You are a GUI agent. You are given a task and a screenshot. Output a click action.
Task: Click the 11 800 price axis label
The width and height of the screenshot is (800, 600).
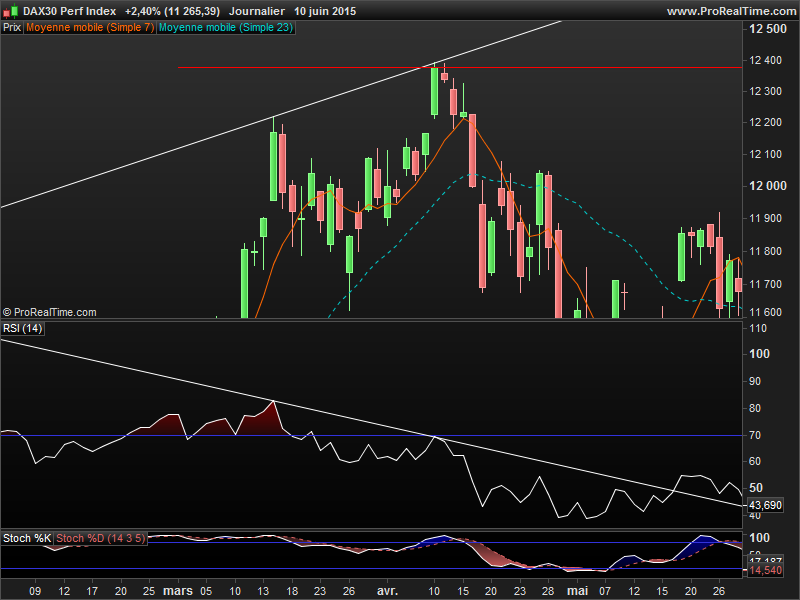coord(765,251)
